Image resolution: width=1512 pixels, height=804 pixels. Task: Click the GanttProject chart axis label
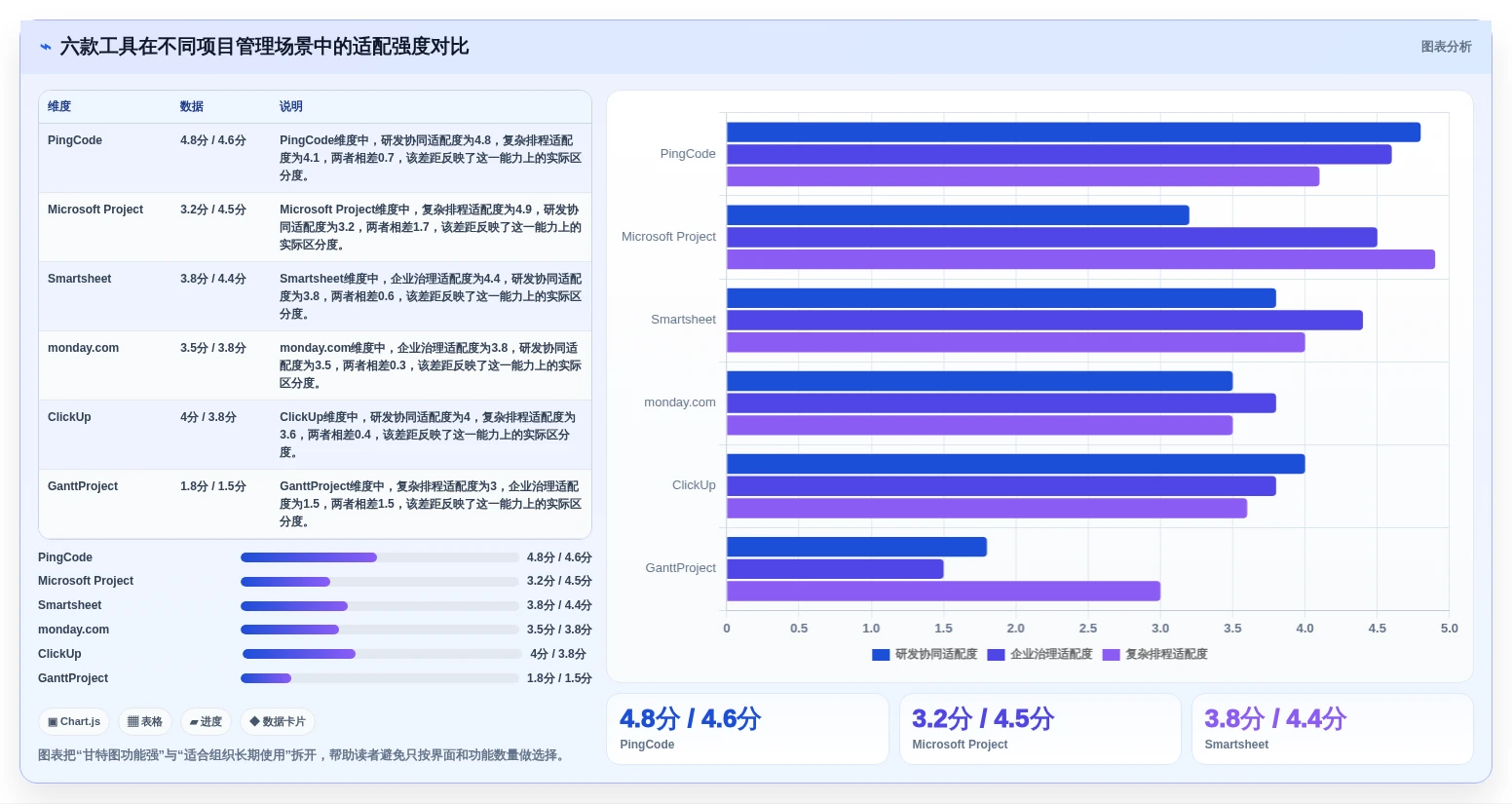click(x=680, y=568)
